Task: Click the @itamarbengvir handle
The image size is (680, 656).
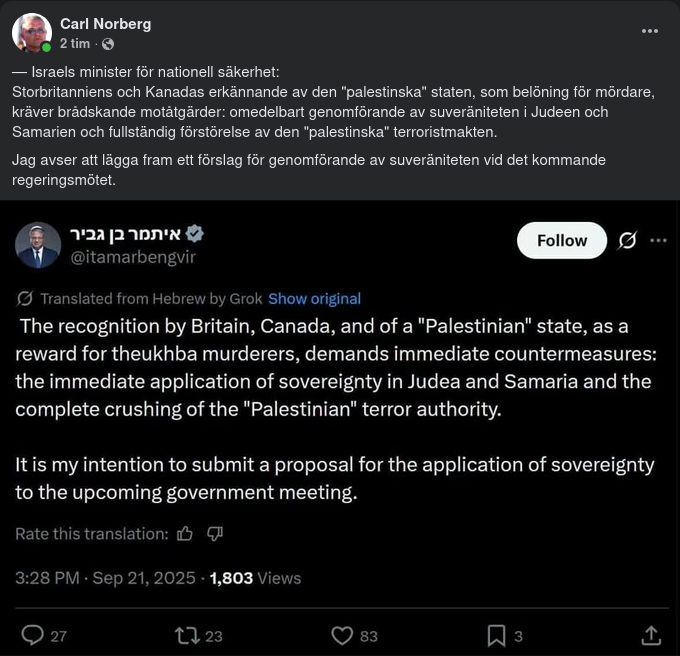Action: click(x=132, y=257)
